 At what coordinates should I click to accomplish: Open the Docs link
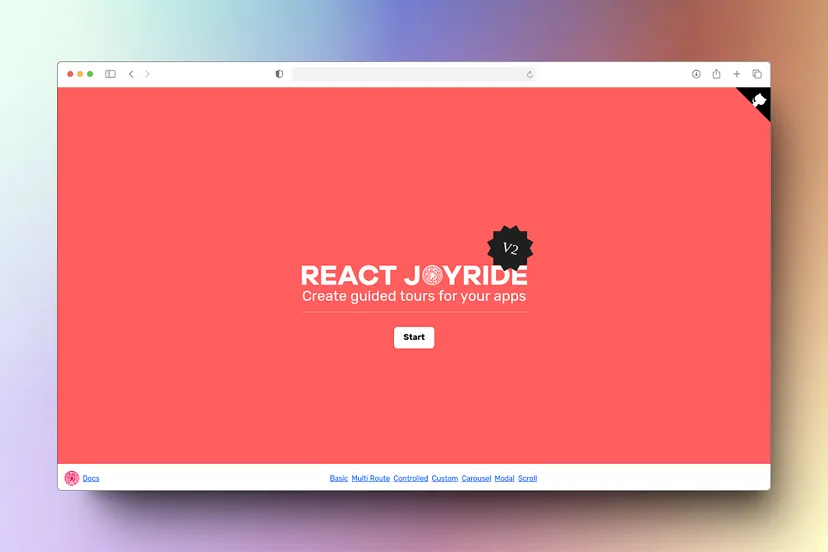(91, 479)
